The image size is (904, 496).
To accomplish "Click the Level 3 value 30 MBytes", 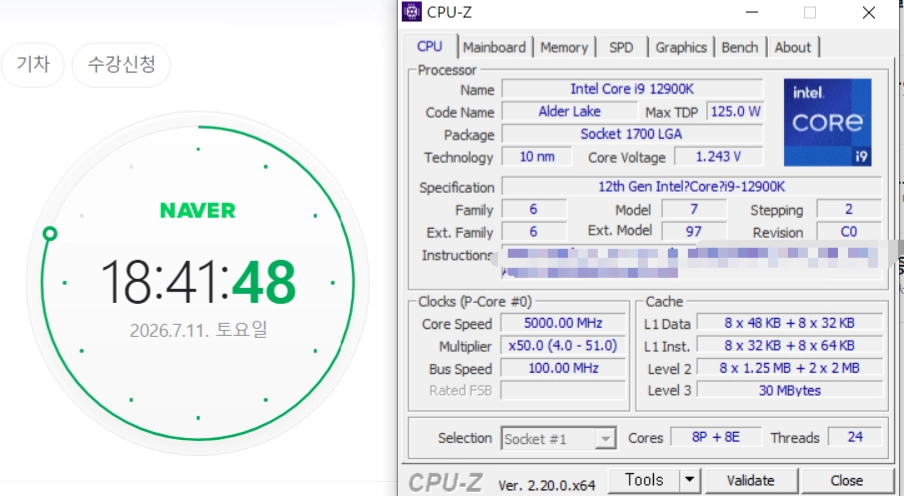I will tap(789, 390).
